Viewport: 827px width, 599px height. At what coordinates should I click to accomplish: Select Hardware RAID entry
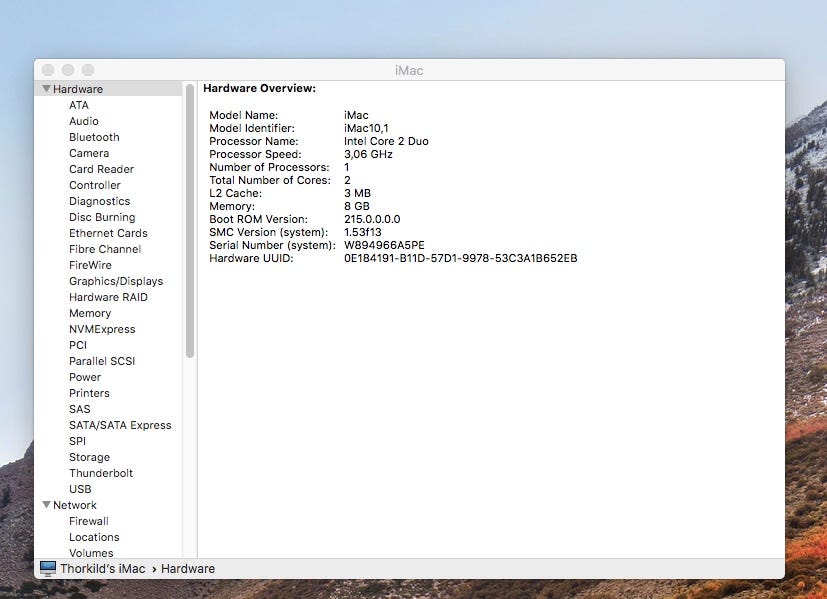pyautogui.click(x=108, y=297)
